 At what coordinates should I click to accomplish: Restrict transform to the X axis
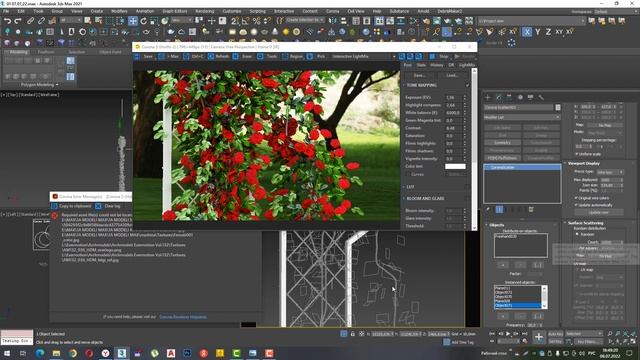[x=527, y=32]
